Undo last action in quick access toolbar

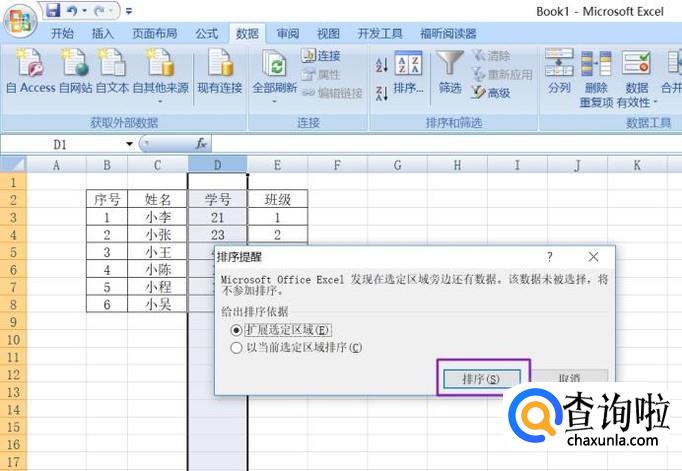pos(72,10)
